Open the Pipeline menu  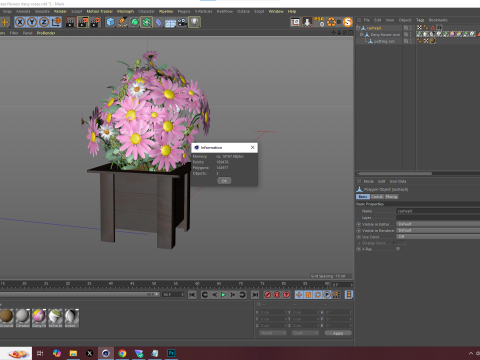[x=166, y=11]
